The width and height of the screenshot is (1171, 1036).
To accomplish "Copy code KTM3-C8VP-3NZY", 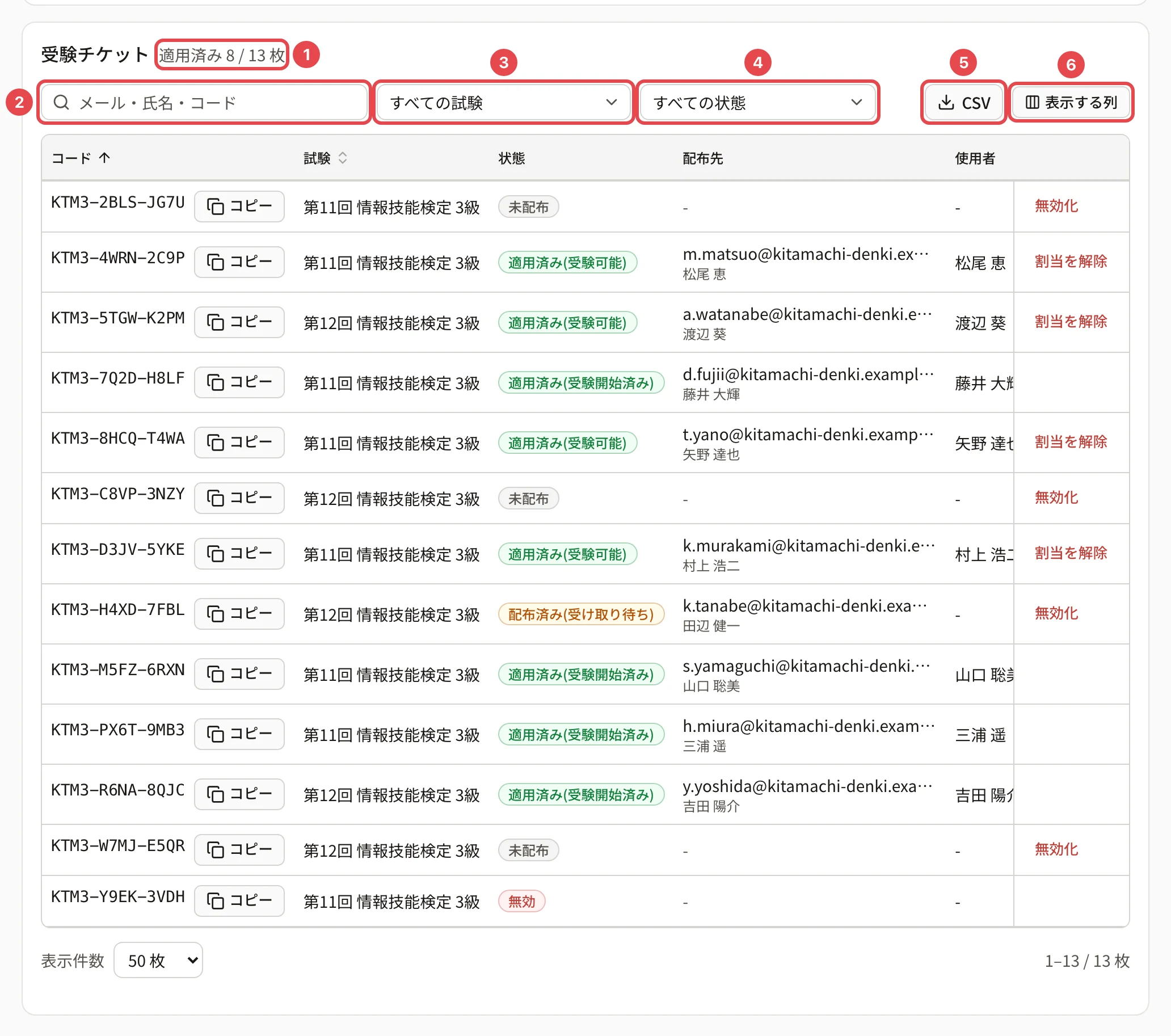I will click(239, 498).
